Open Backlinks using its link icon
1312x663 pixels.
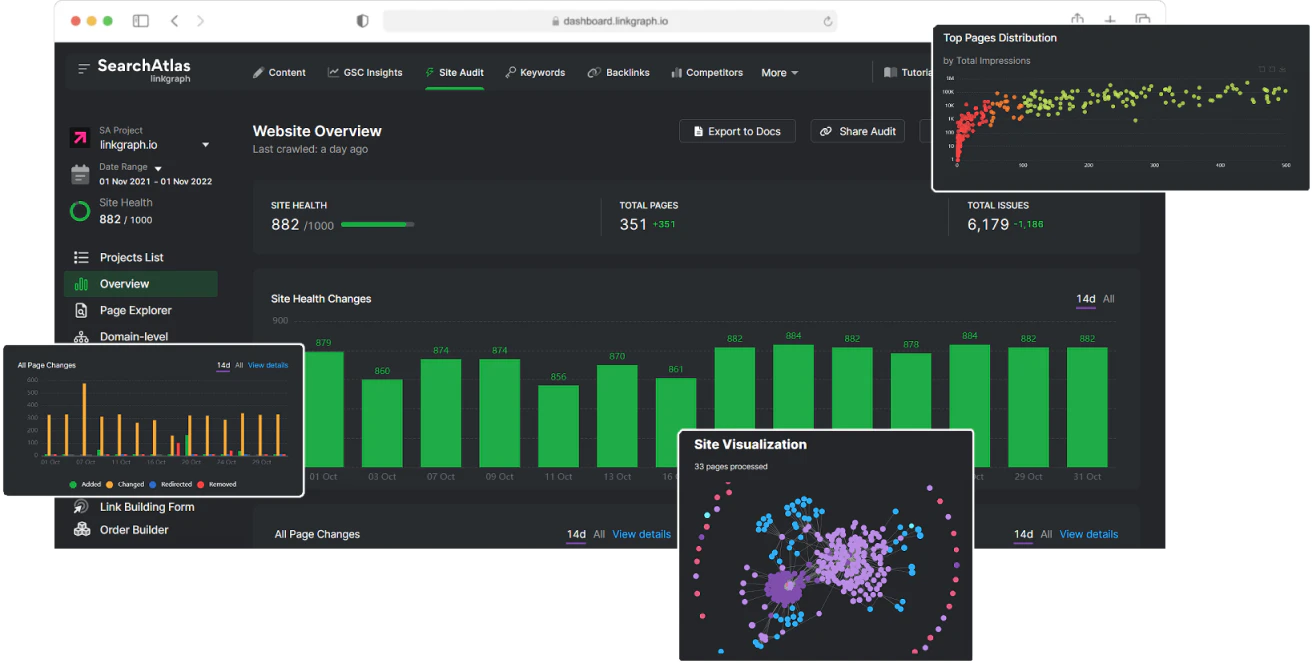592,72
